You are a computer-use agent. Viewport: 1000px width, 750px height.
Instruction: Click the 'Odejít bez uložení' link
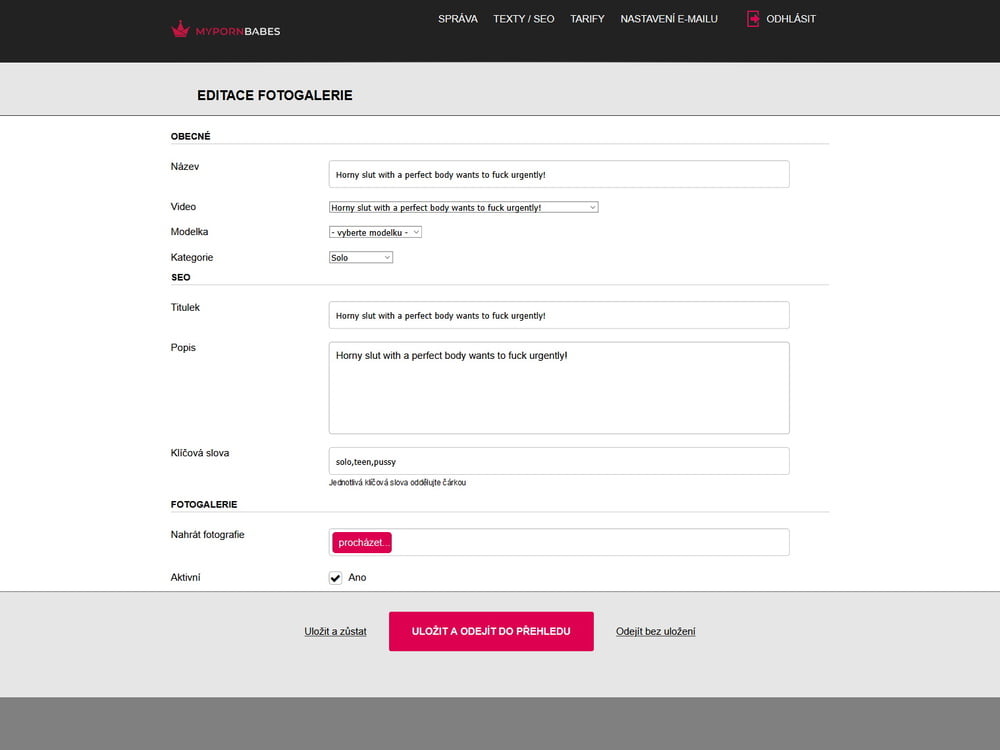pyautogui.click(x=655, y=631)
